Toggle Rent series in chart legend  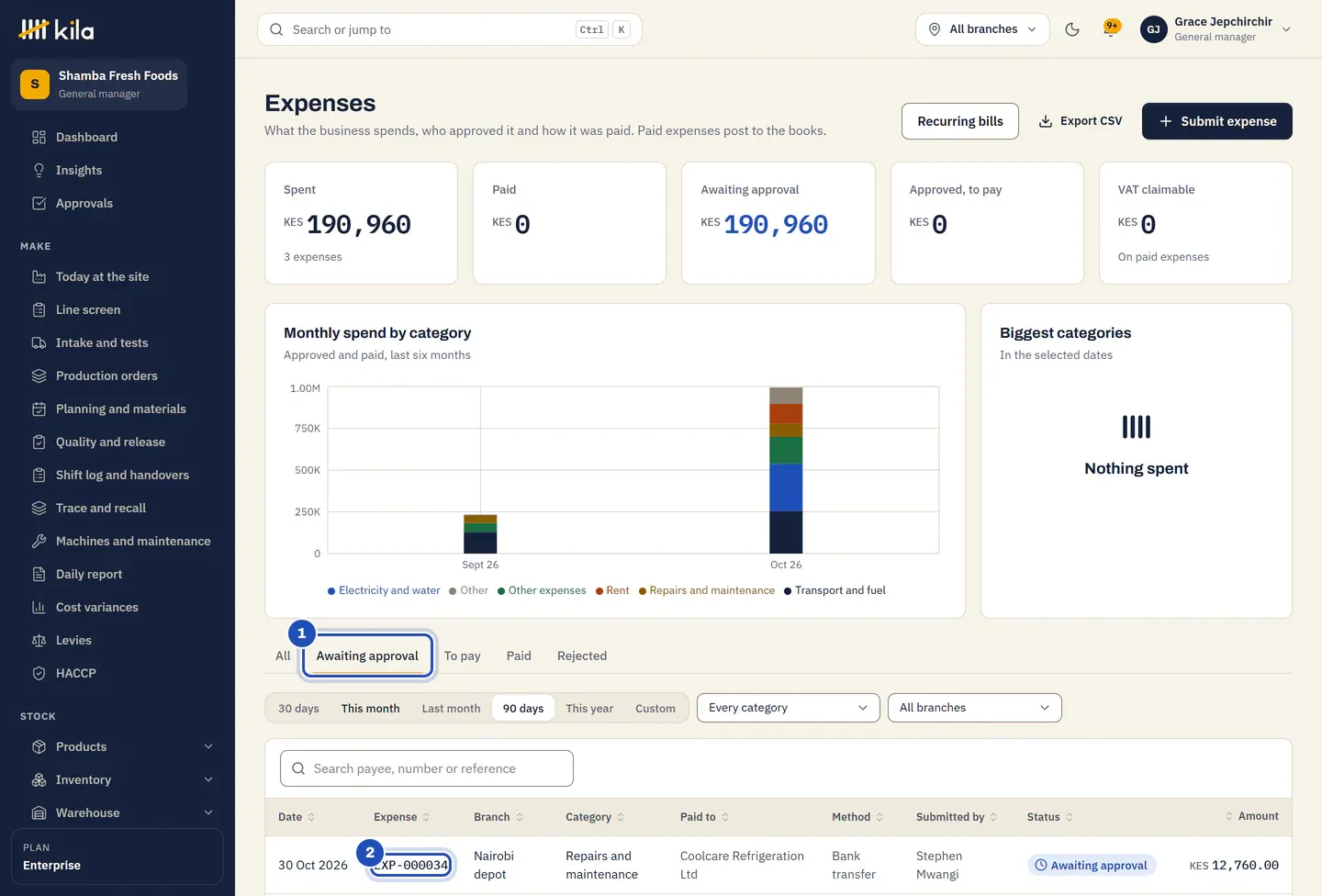coord(612,590)
